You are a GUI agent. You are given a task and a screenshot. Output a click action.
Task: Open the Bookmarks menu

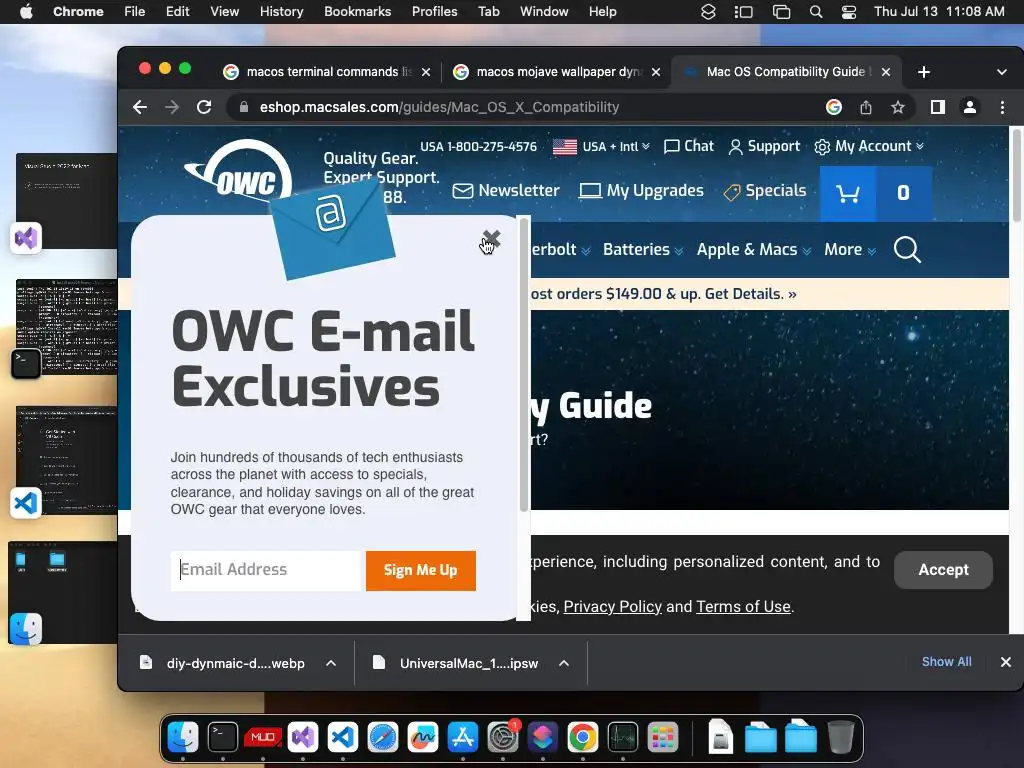[x=357, y=11]
